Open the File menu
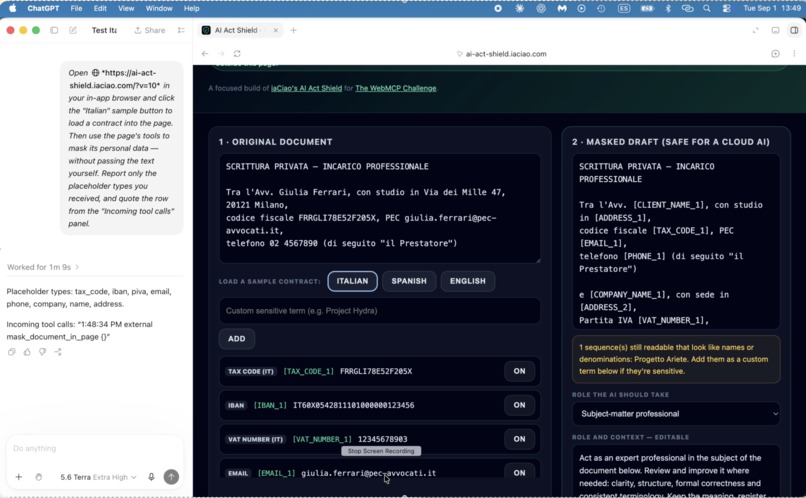Image resolution: width=806 pixels, height=498 pixels. (76, 8)
